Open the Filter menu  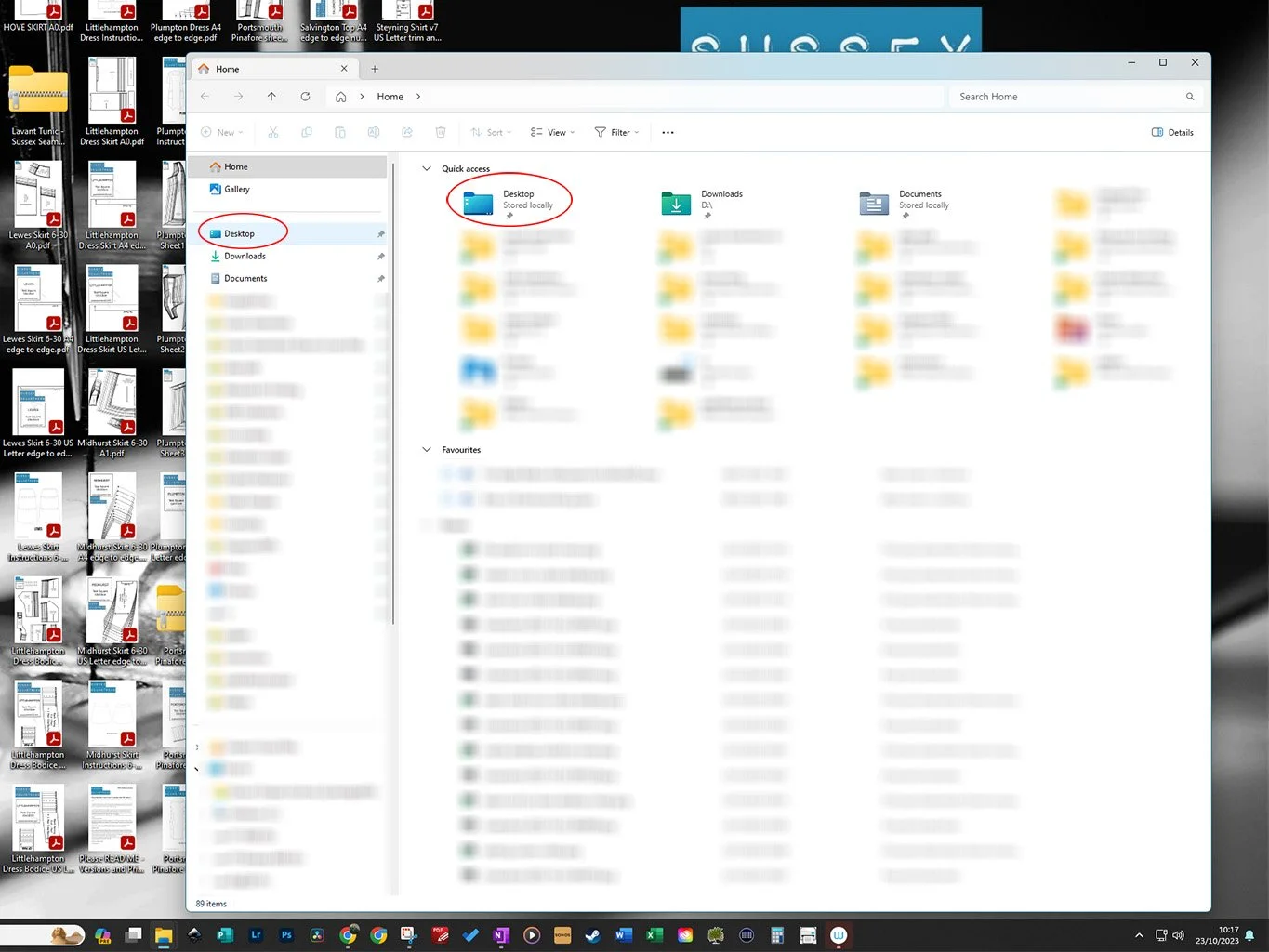coord(616,132)
